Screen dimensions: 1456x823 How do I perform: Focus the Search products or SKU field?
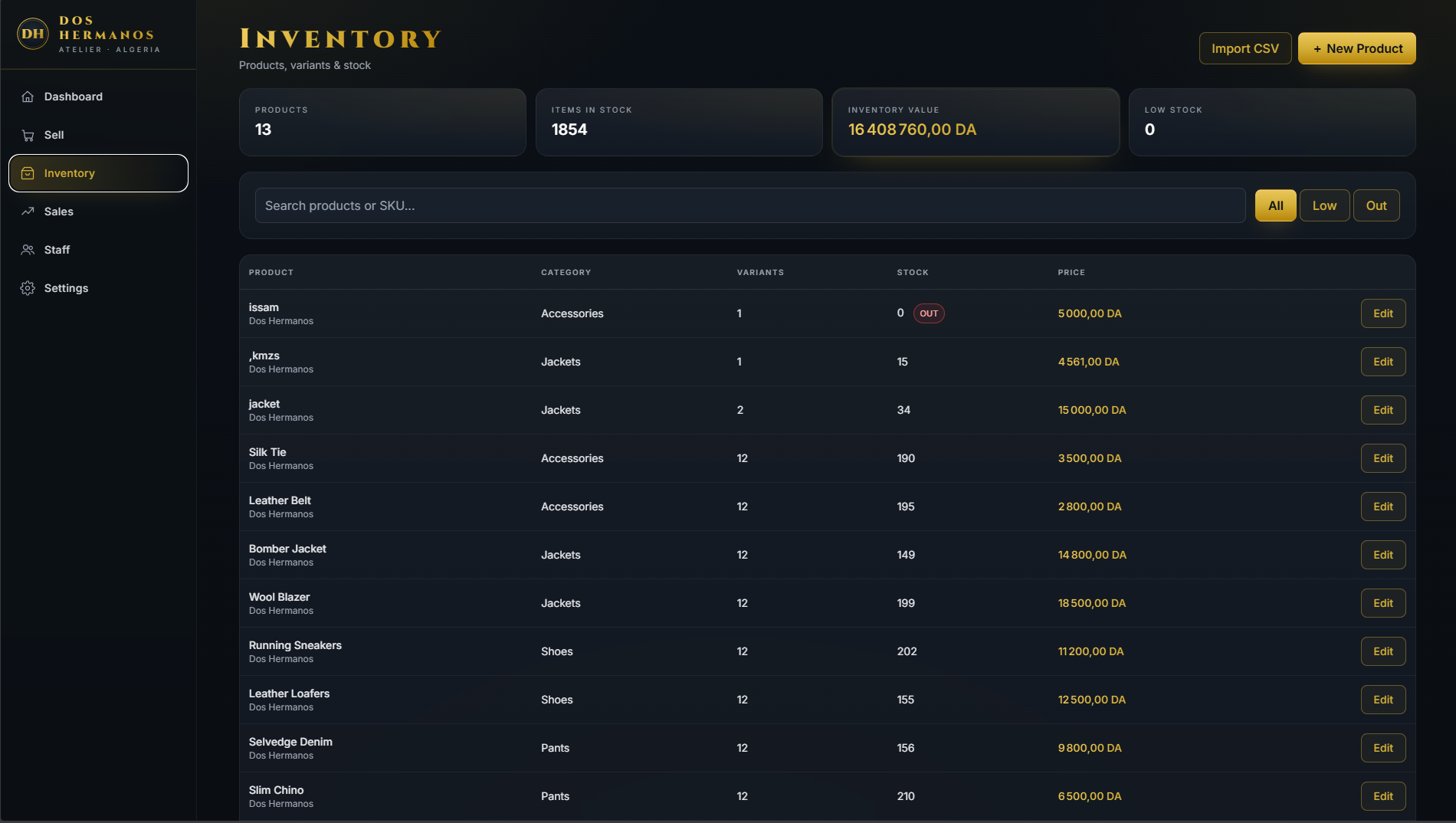pos(750,205)
